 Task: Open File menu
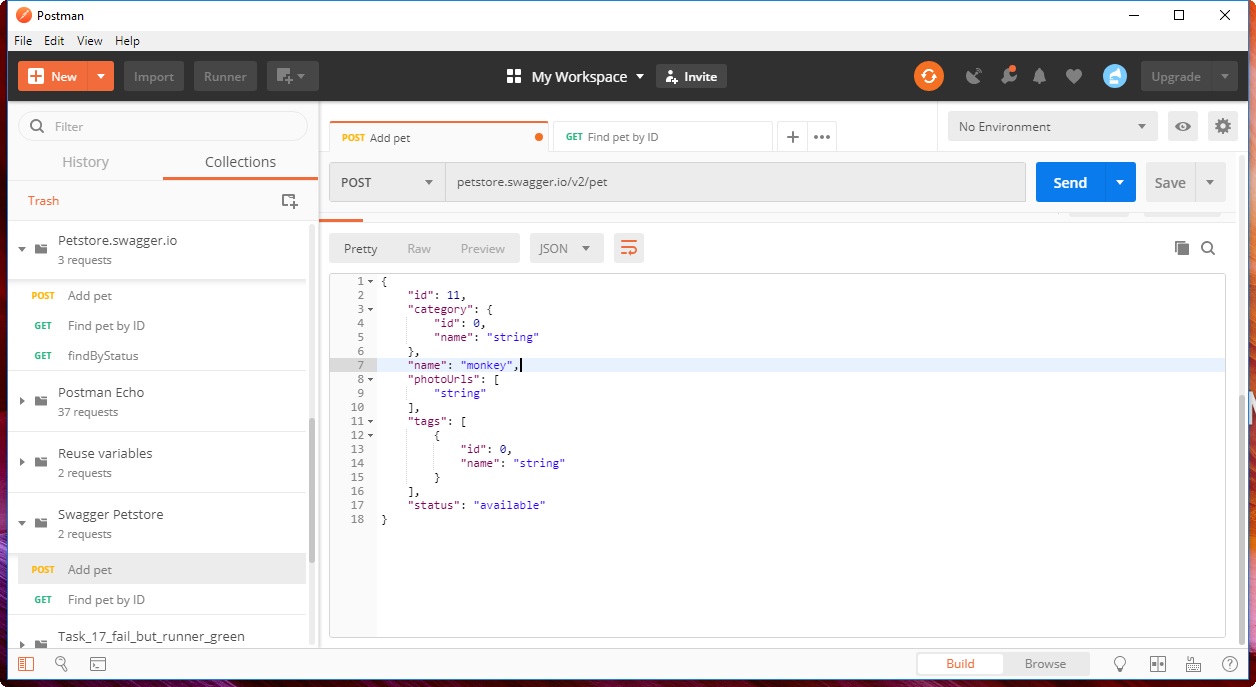tap(23, 41)
